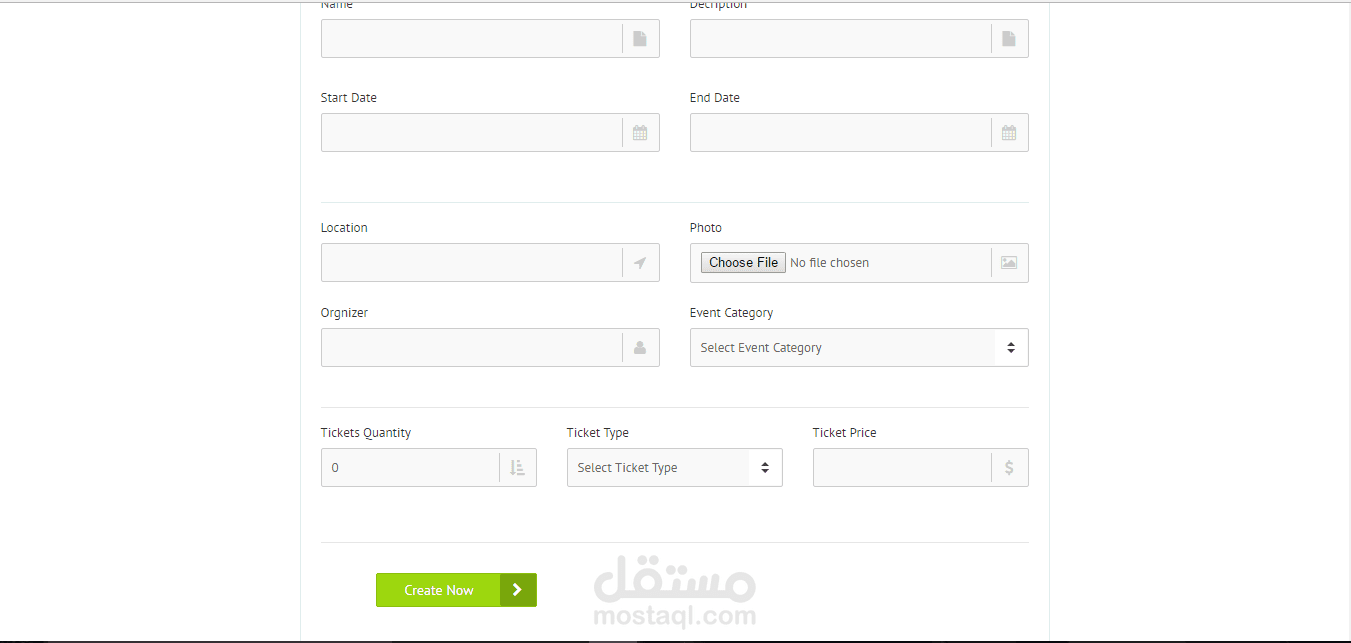Focus the Tickets Quantity input field
The image size is (1351, 643).
point(429,468)
